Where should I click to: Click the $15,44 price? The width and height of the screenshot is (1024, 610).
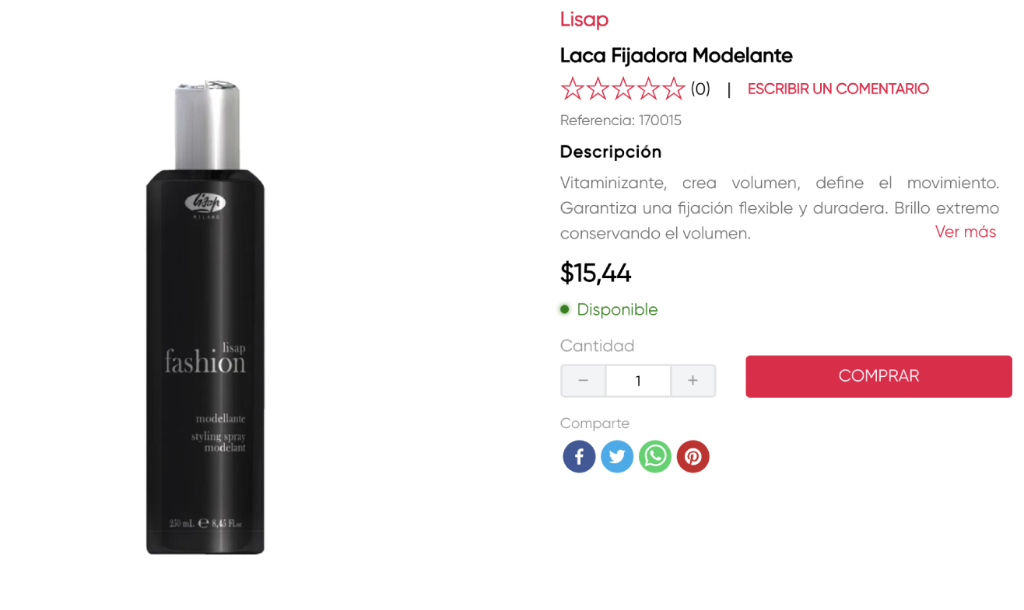point(596,273)
